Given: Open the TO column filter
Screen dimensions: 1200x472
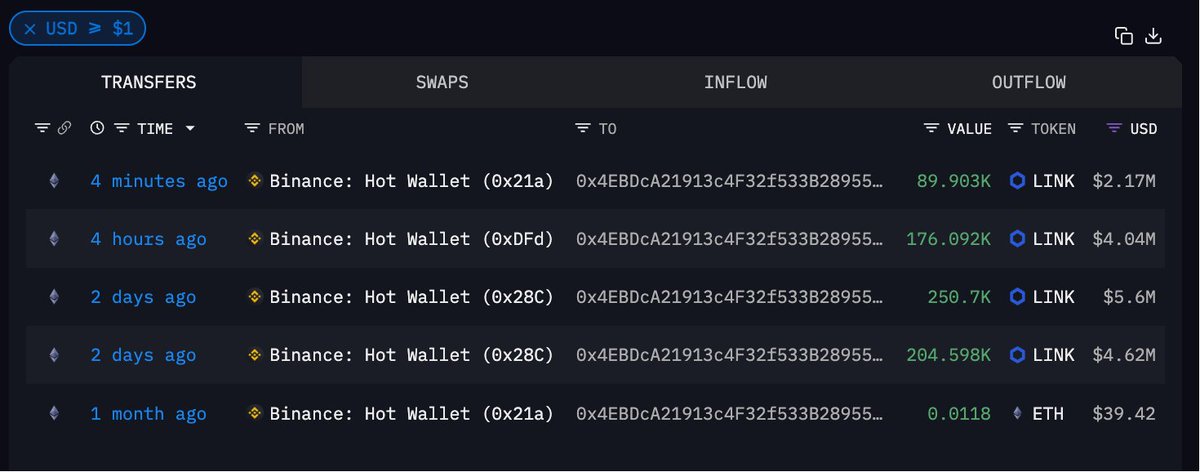Looking at the screenshot, I should pyautogui.click(x=583, y=128).
